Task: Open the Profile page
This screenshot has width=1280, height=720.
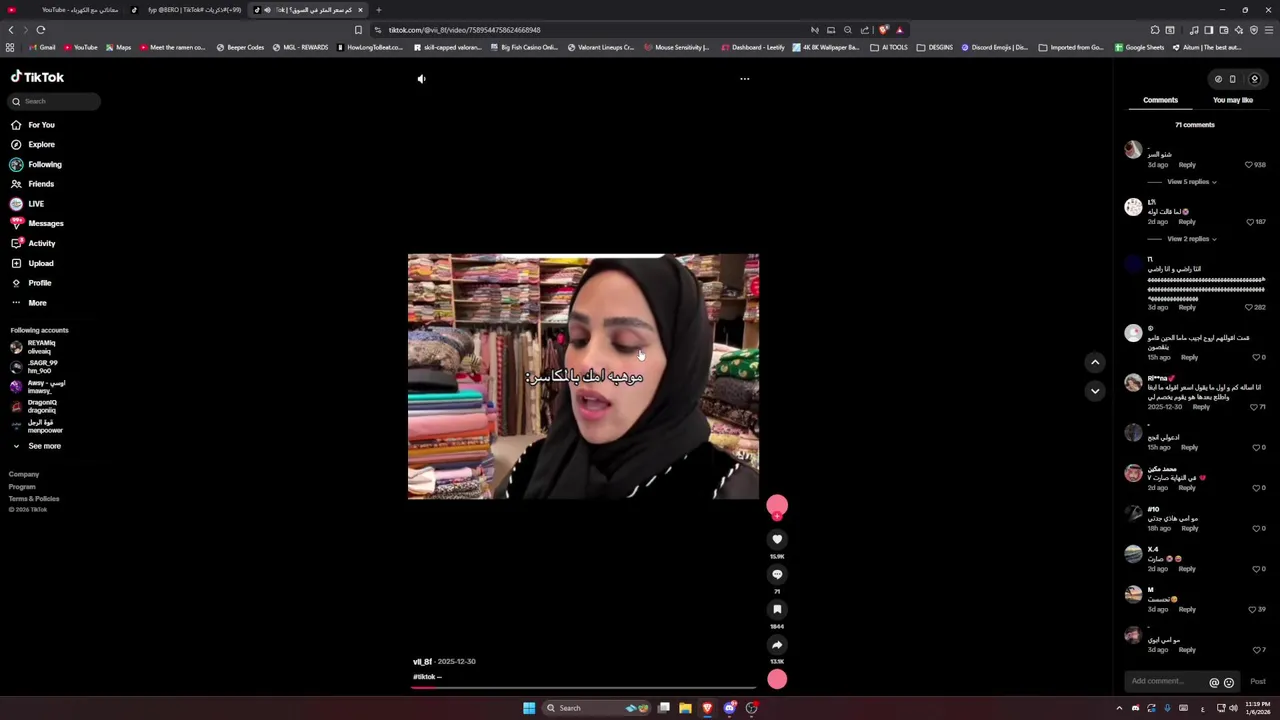Action: 39,283
